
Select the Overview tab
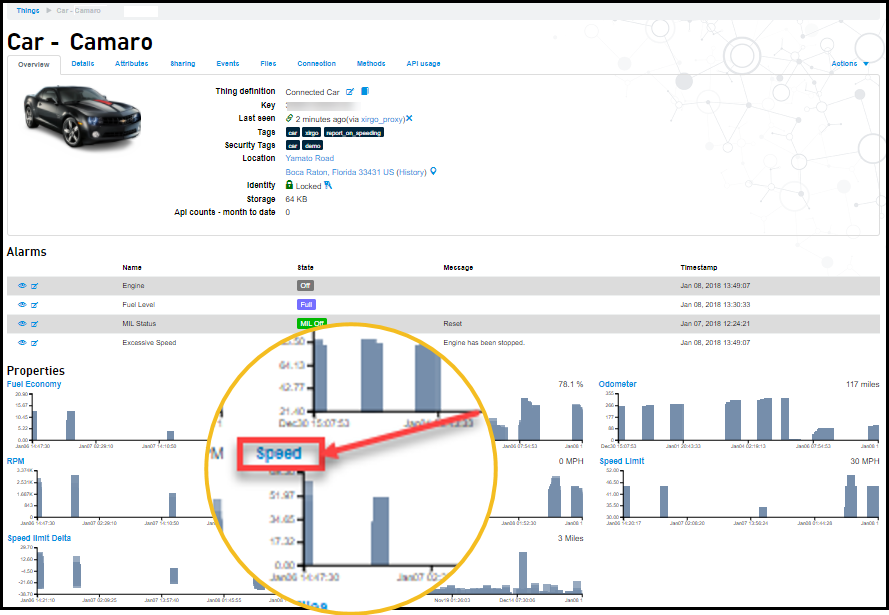(33, 65)
